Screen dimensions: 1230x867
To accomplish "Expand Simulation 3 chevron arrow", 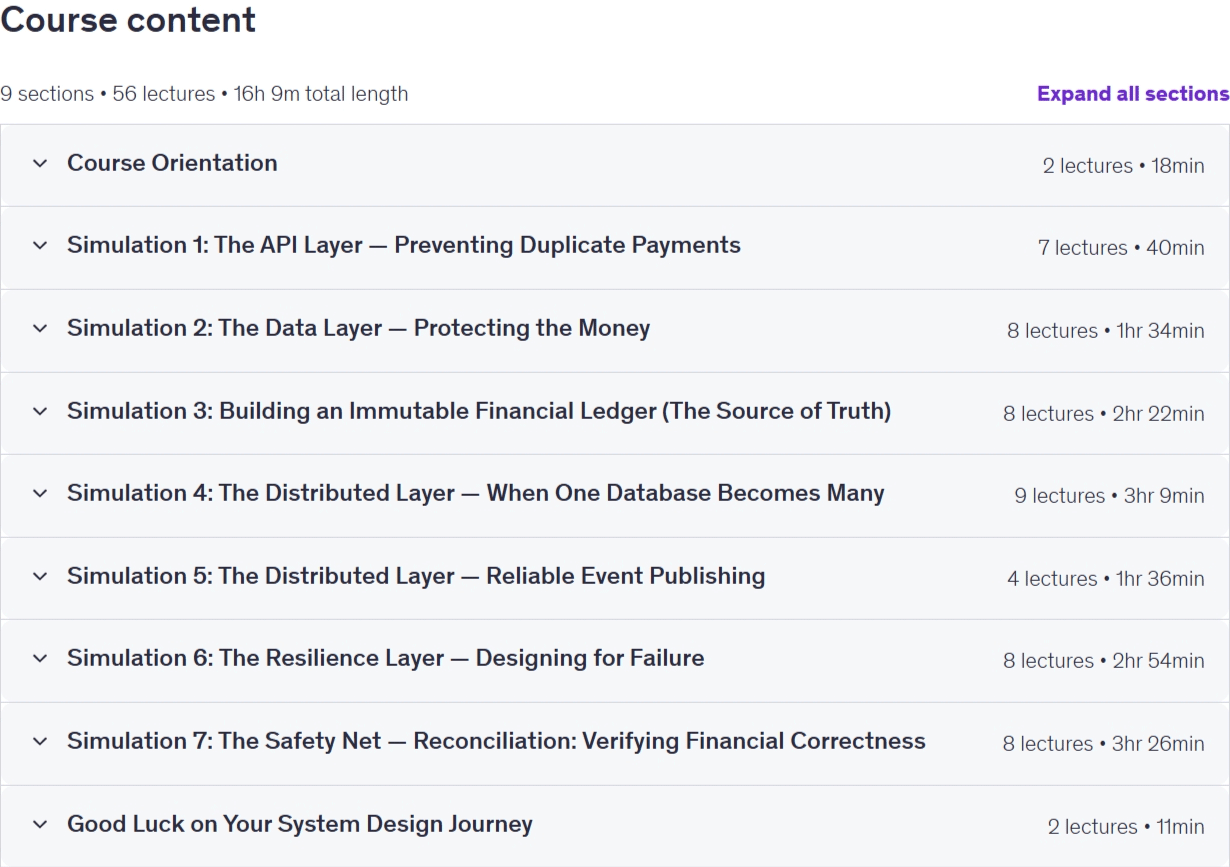I will (x=40, y=411).
